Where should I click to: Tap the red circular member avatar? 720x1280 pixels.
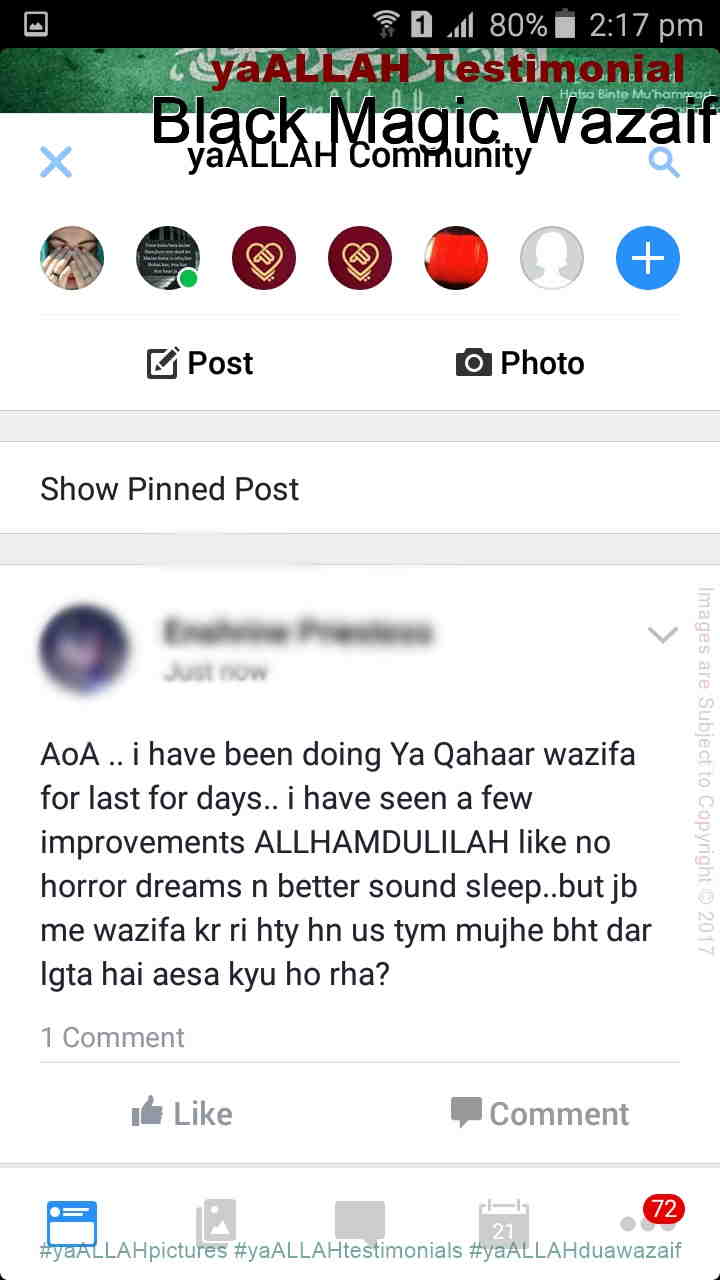click(456, 258)
